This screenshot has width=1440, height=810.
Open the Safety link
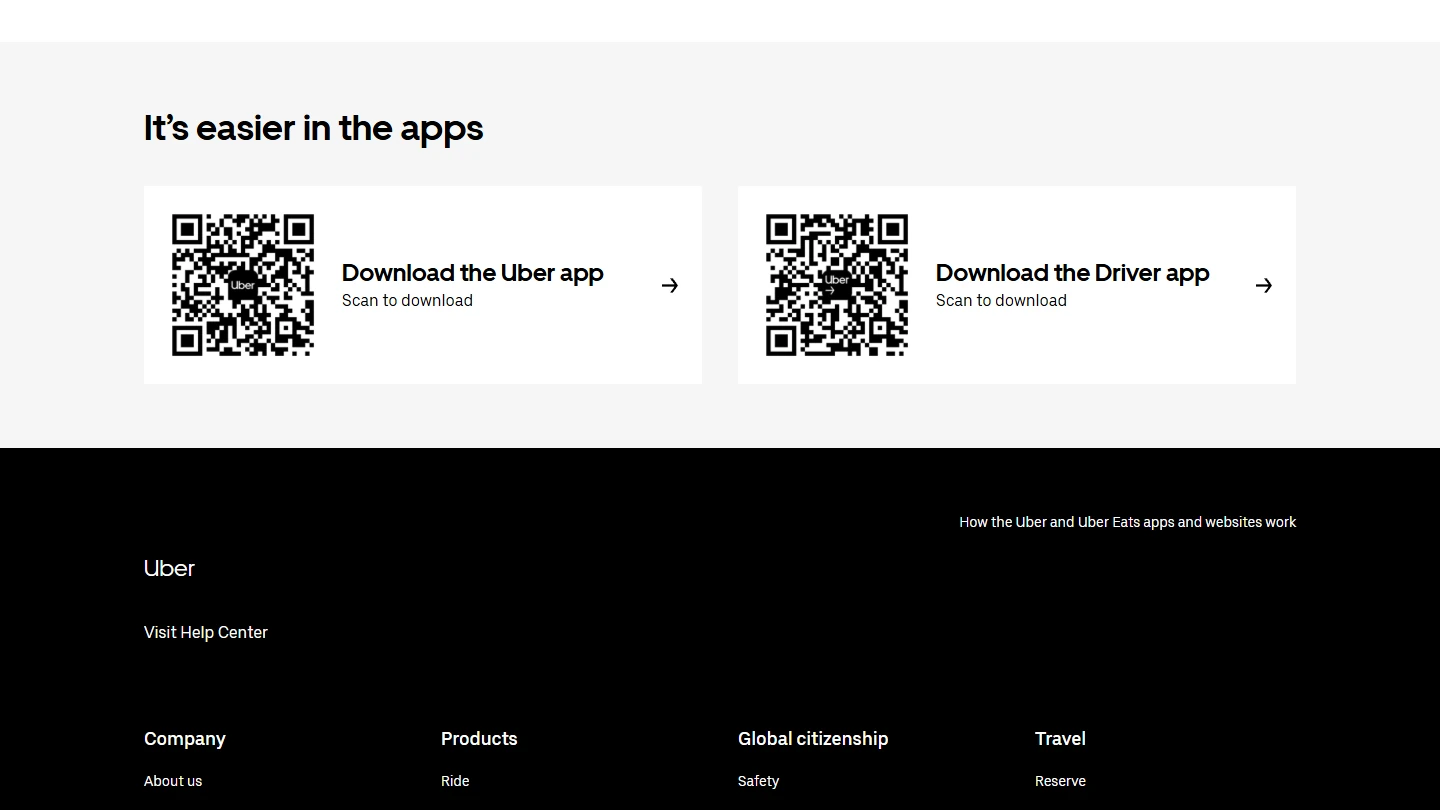[x=758, y=781]
